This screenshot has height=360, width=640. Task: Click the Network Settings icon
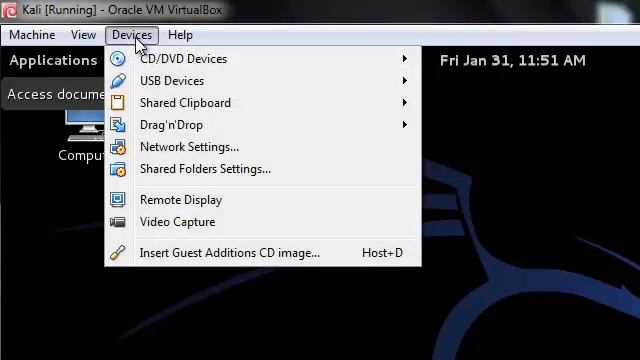tap(118, 147)
